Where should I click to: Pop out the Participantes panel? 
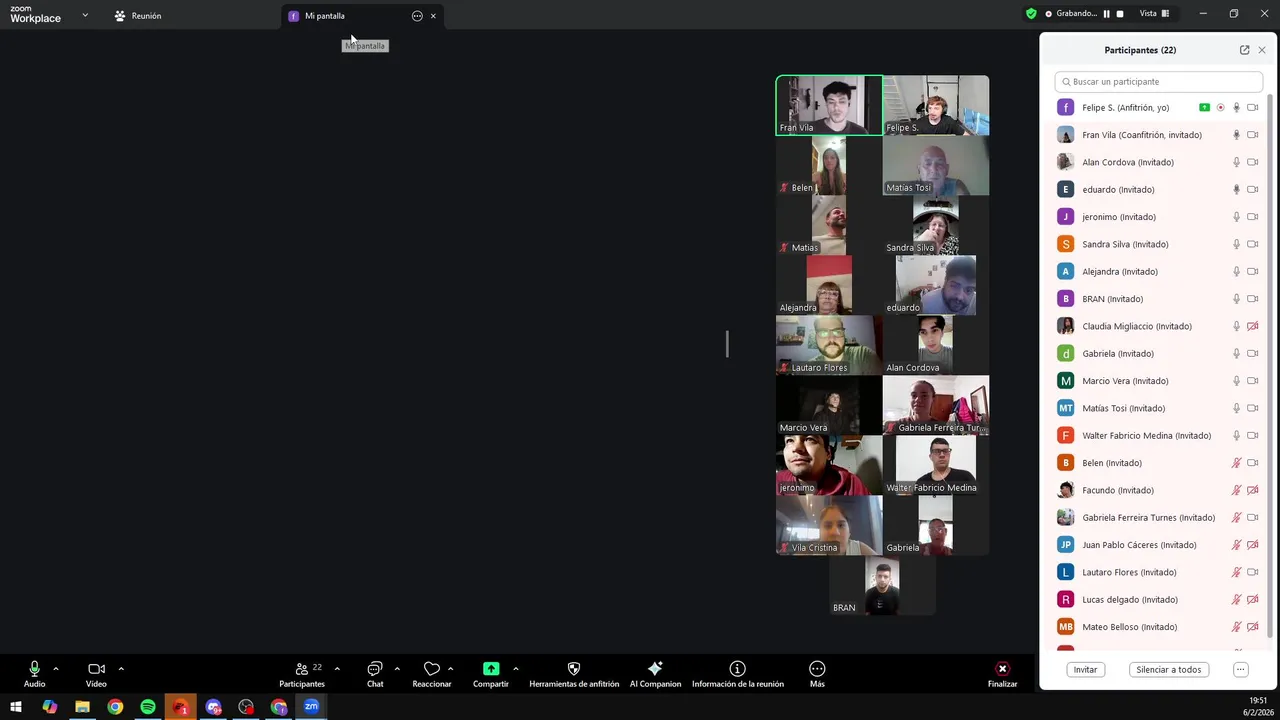tap(1244, 50)
